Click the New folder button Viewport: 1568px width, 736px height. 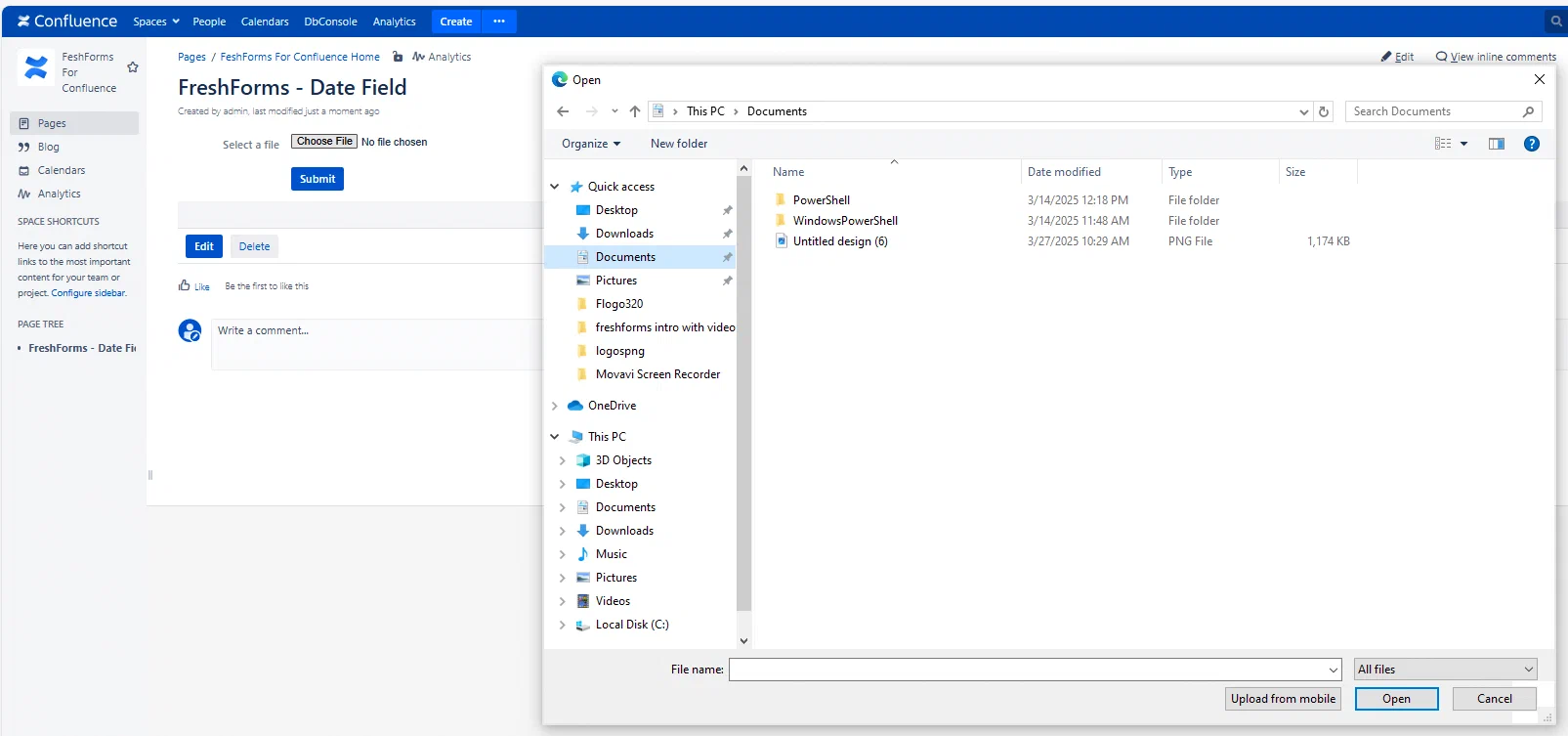click(679, 144)
